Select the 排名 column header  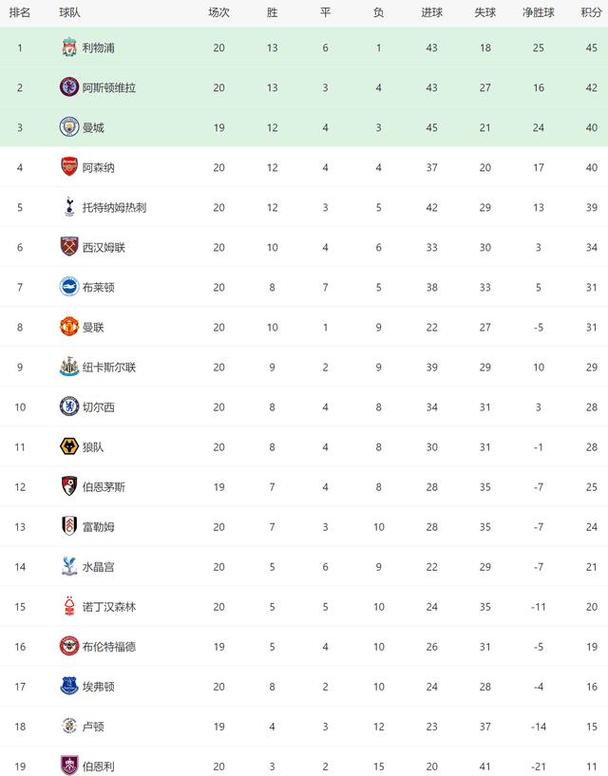(20, 13)
